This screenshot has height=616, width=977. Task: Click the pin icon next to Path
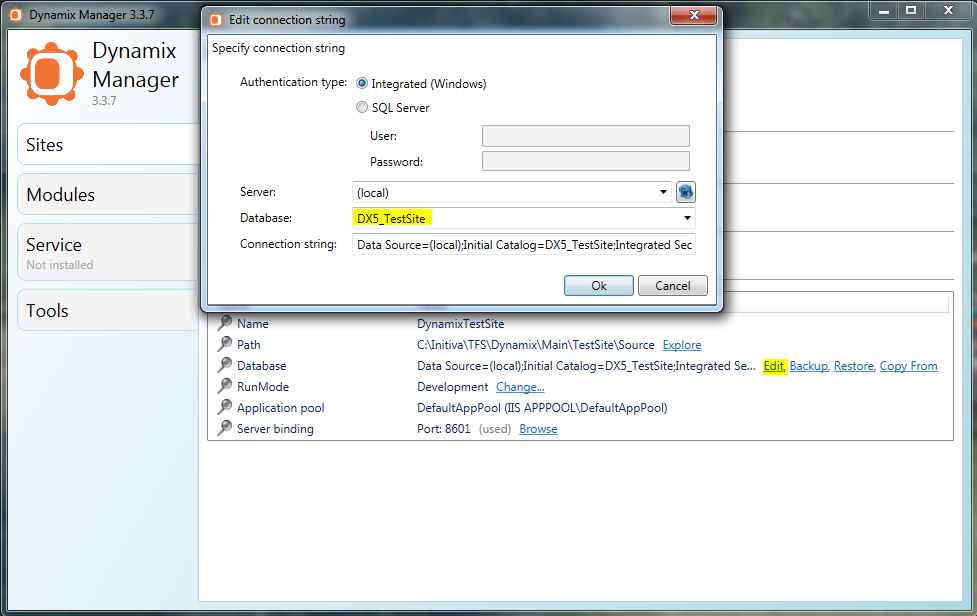(225, 345)
